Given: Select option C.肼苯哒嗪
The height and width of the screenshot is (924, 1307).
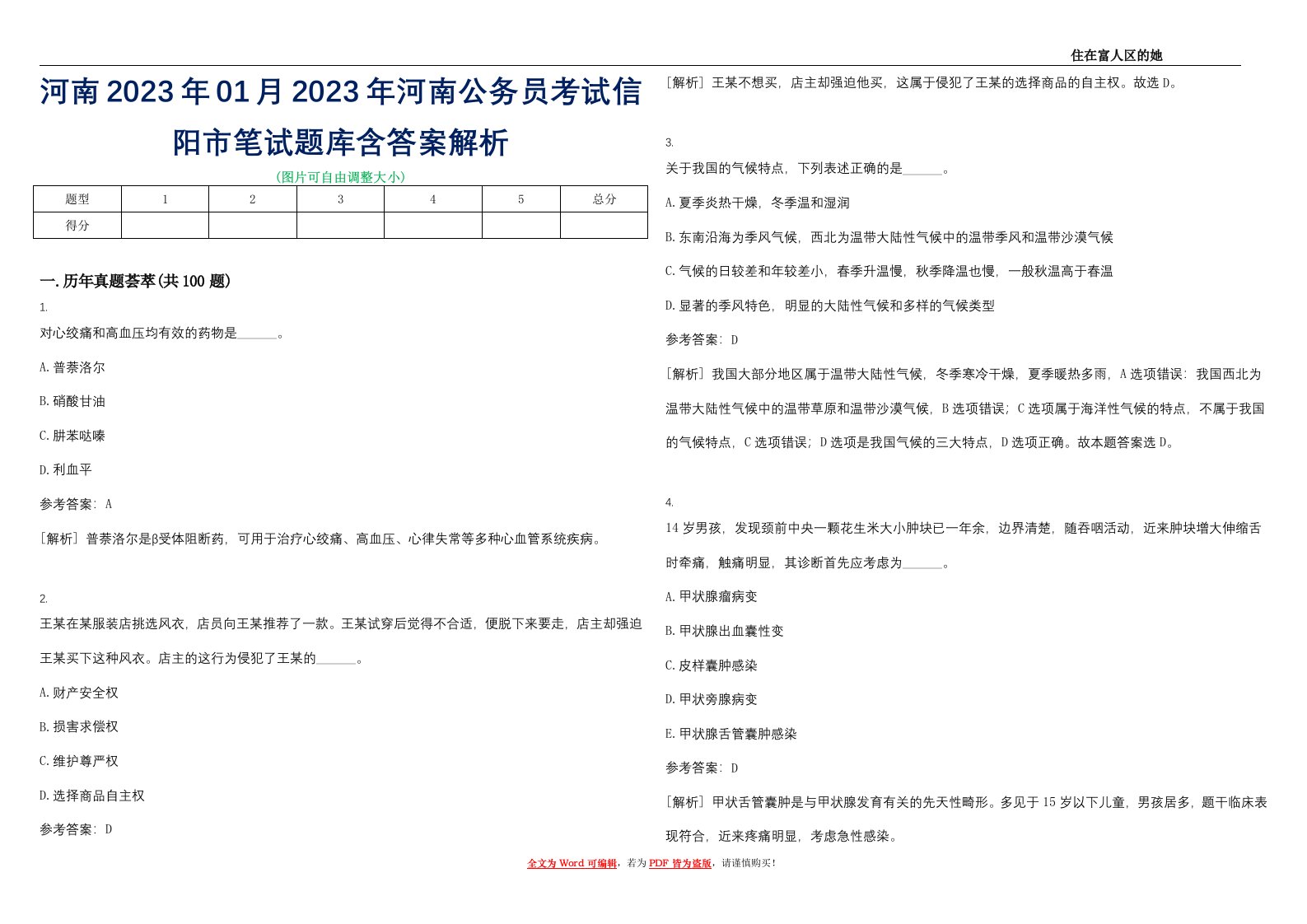Looking at the screenshot, I should coord(72,436).
